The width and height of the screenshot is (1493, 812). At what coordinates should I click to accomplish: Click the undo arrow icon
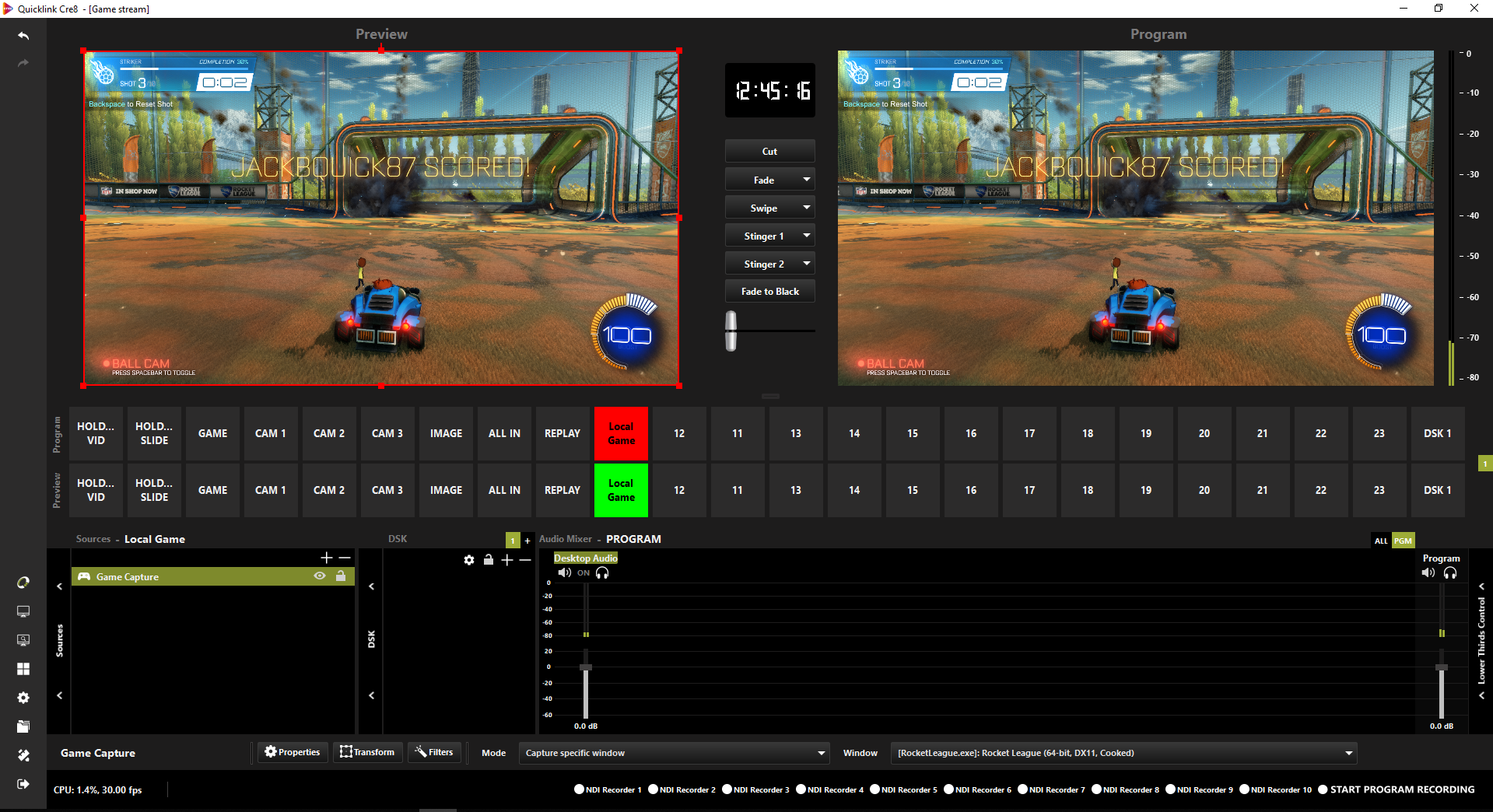(23, 36)
